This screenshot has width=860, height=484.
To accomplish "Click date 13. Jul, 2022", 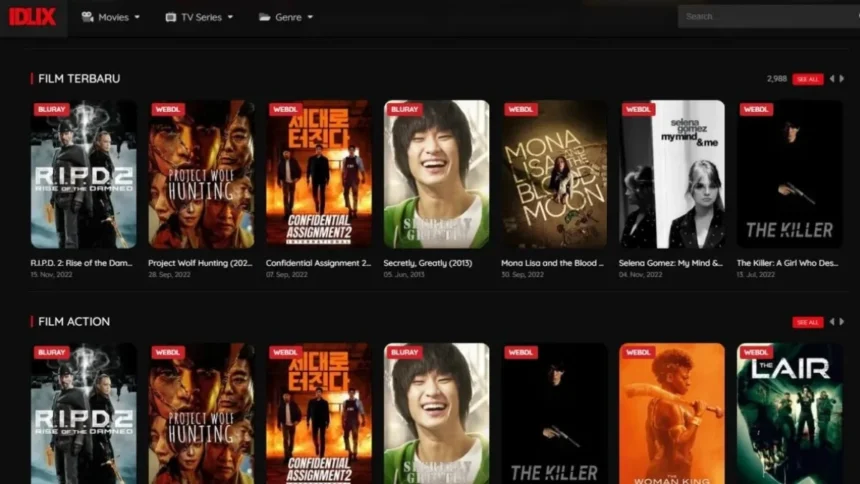I will pyautogui.click(x=756, y=274).
